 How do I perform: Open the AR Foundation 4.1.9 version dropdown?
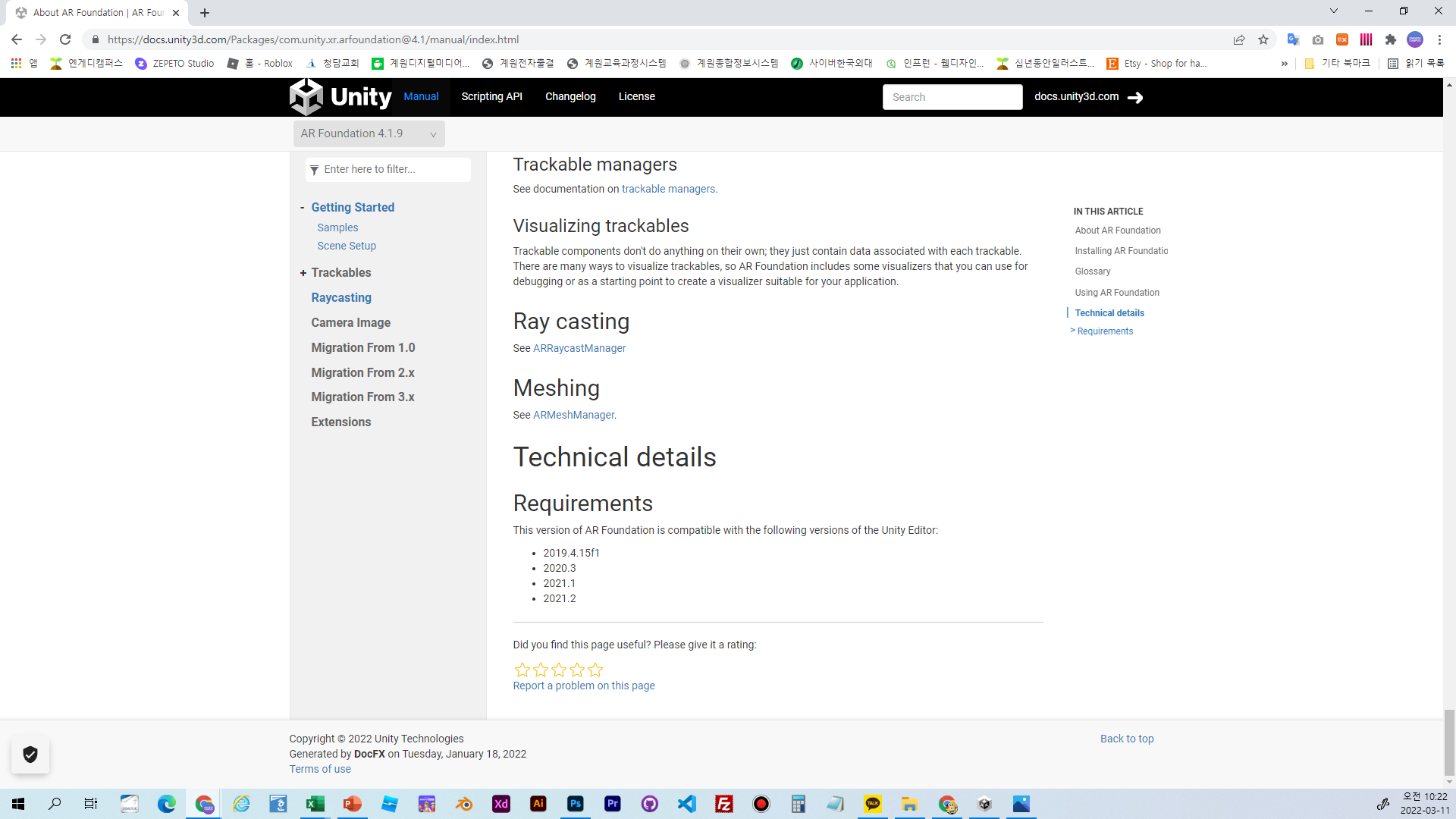pos(369,133)
